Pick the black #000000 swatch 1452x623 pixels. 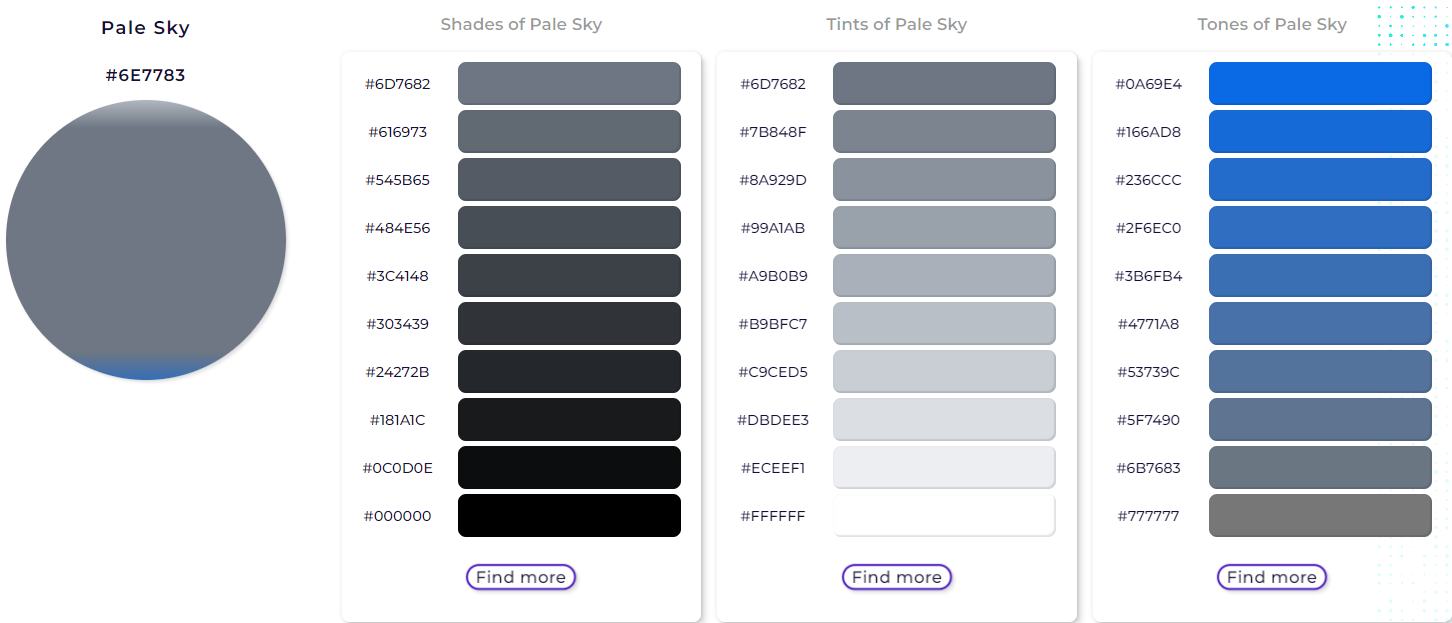pos(569,515)
